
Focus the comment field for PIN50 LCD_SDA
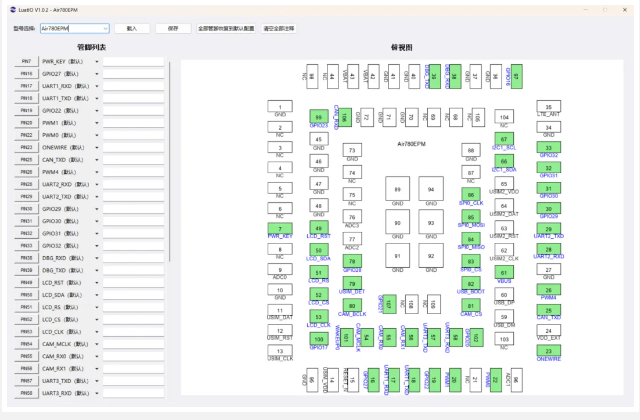click(133, 295)
